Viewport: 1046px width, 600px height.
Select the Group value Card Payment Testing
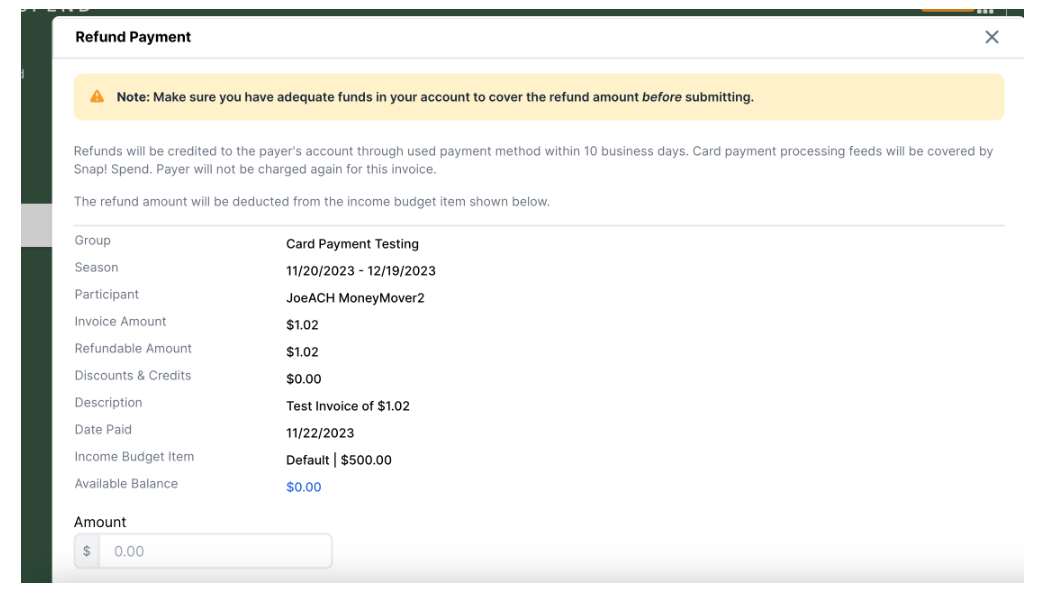pyautogui.click(x=352, y=243)
